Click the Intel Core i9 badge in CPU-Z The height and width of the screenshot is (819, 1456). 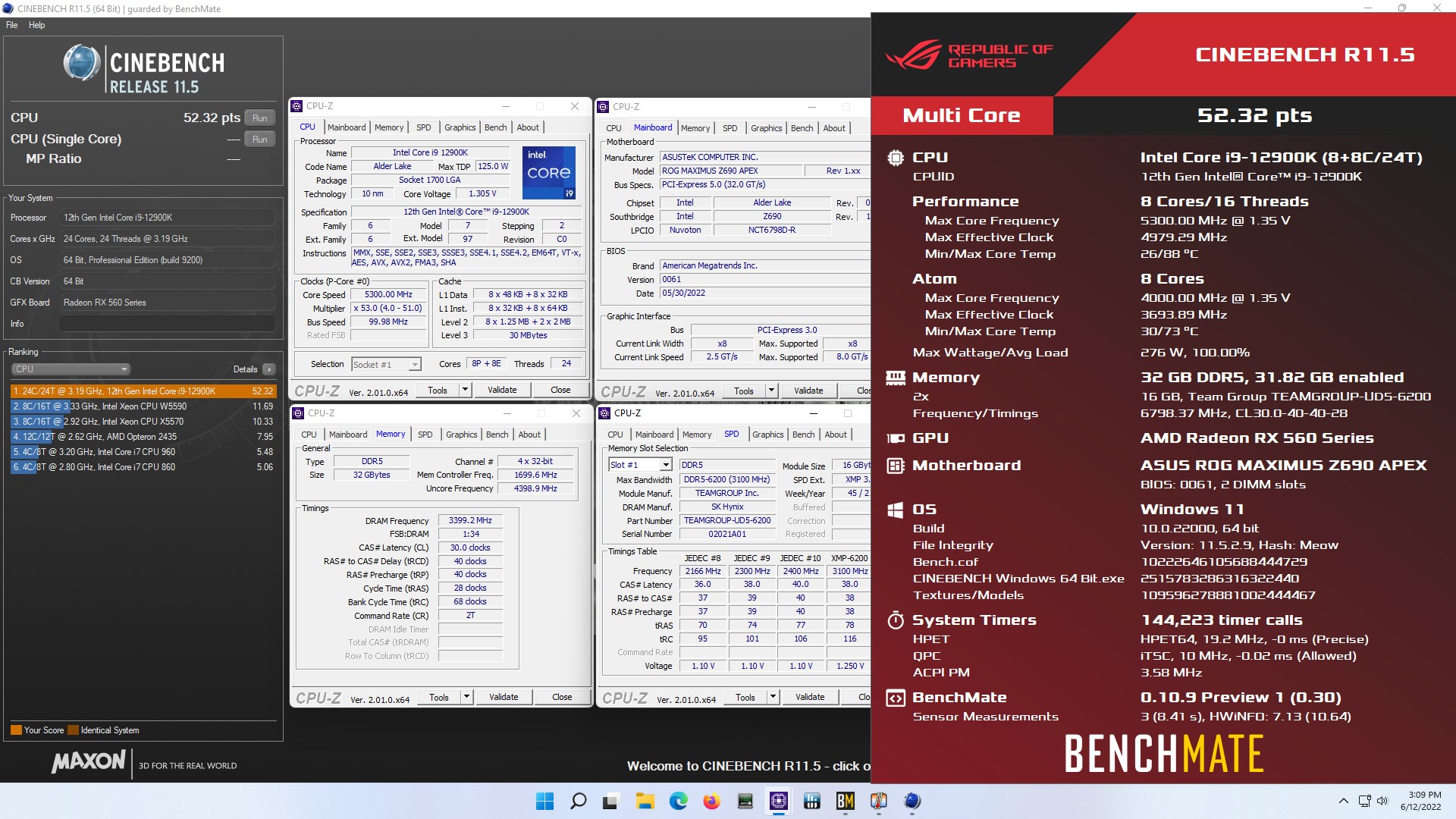[548, 173]
